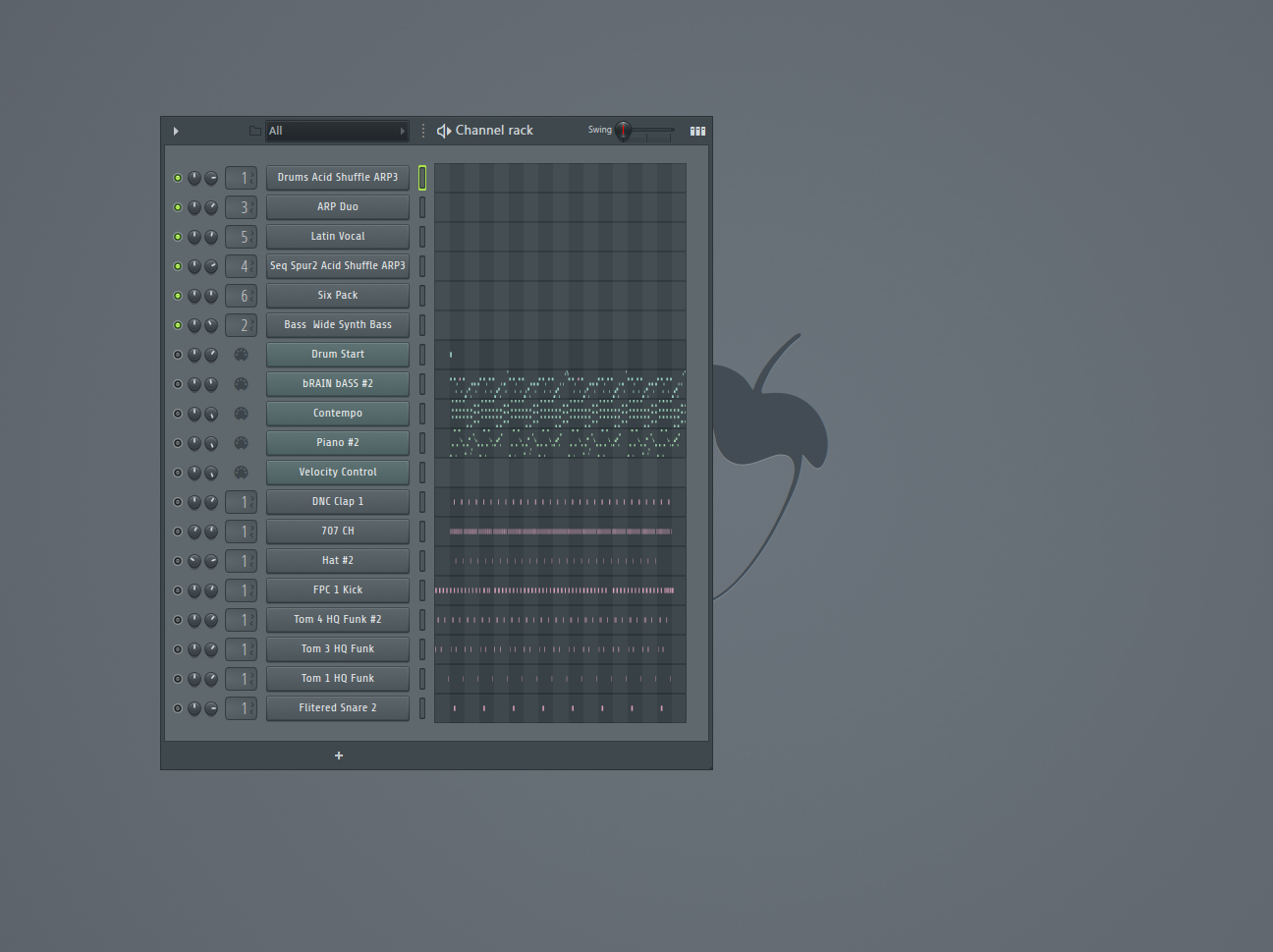Open the Channel rack options arrow menu
Image resolution: width=1273 pixels, height=952 pixels.
click(x=176, y=131)
